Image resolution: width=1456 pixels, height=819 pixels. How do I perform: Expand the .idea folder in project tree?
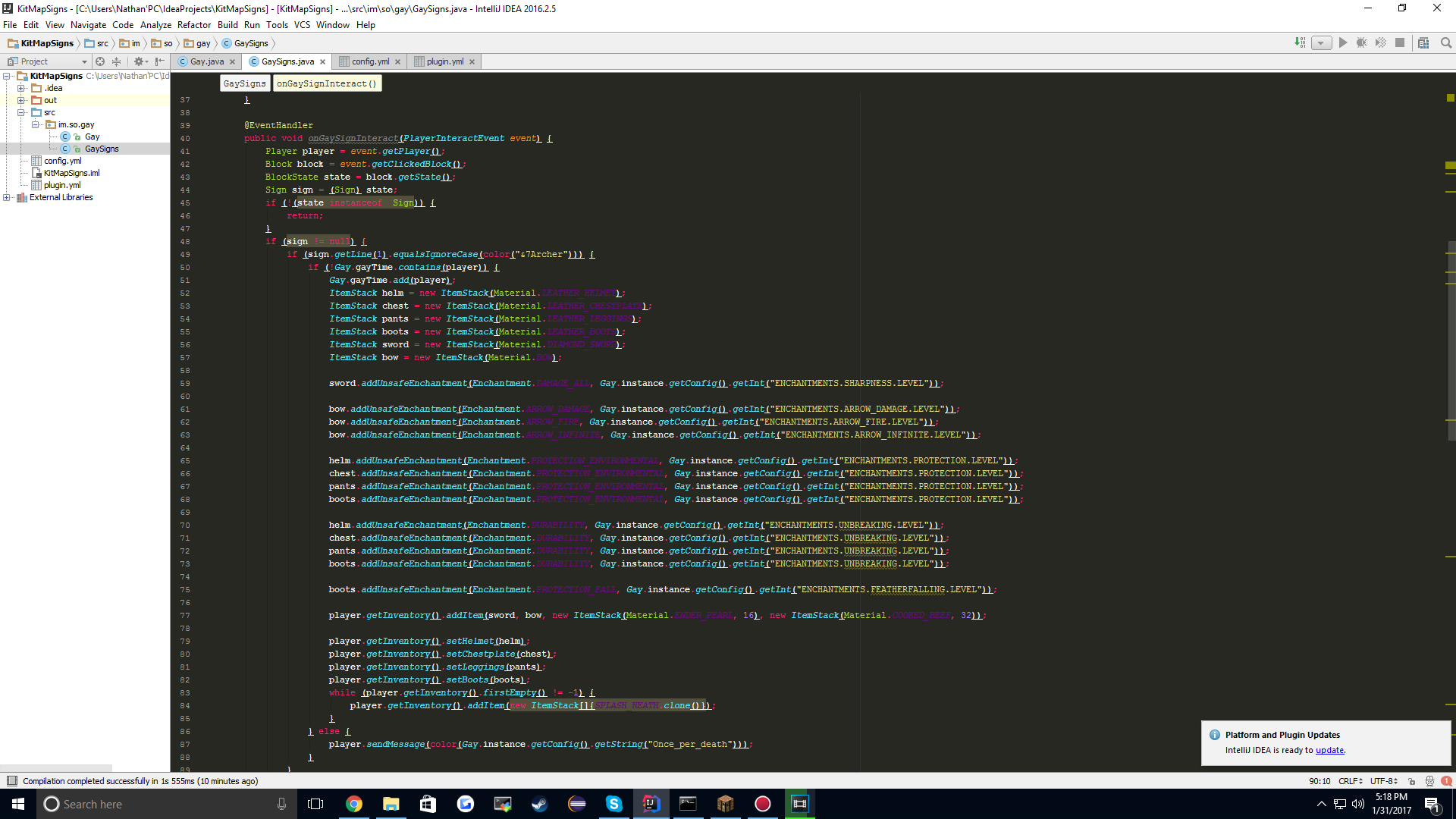coord(22,88)
